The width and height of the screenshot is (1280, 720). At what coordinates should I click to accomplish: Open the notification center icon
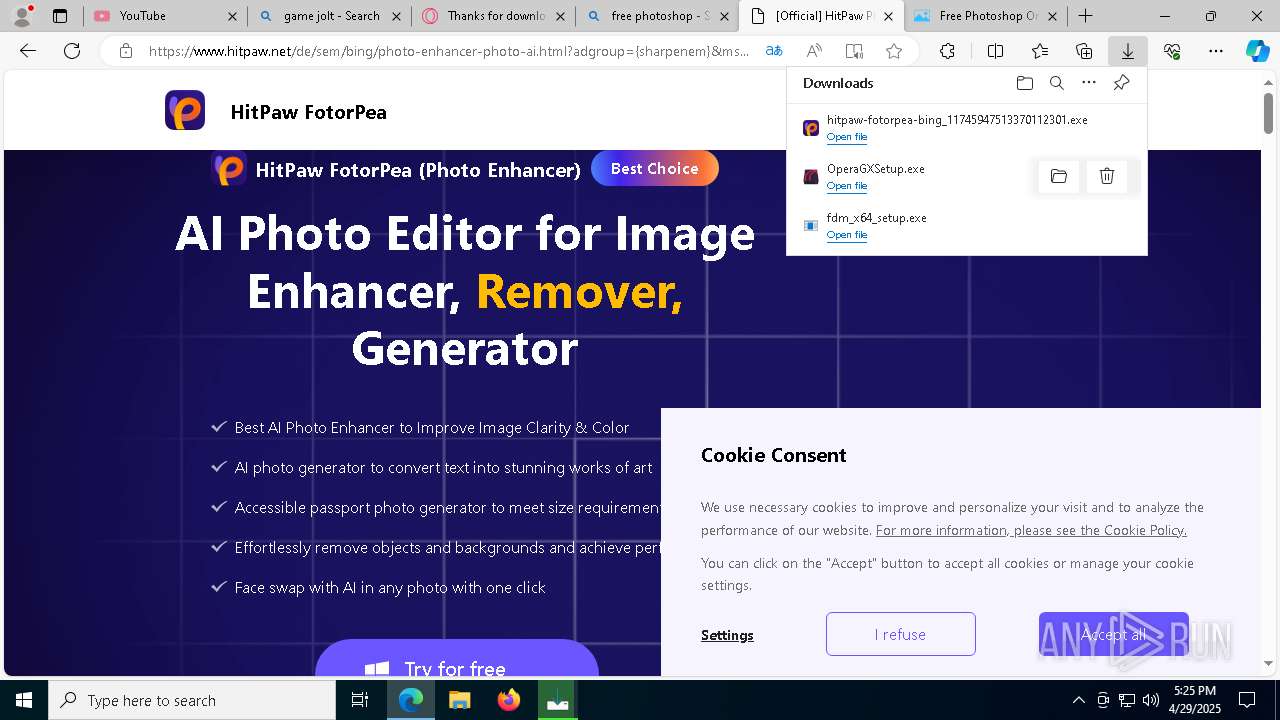[1247, 700]
